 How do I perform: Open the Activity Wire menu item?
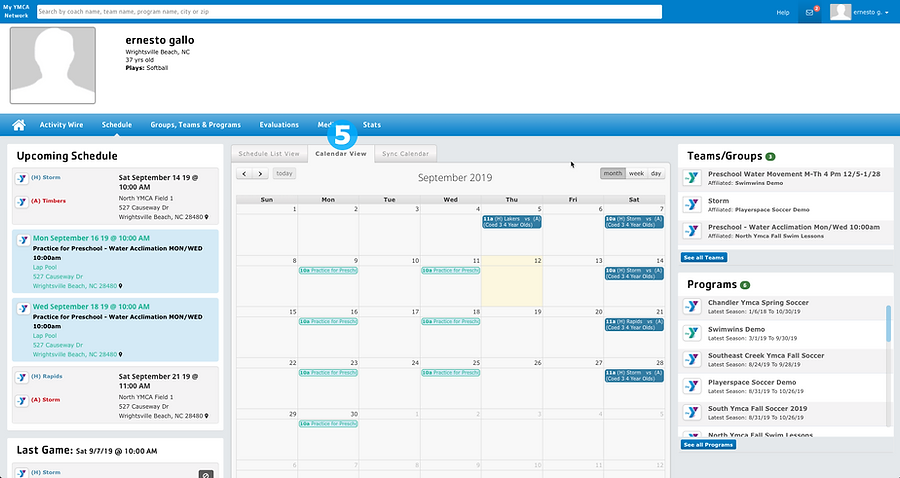(61, 125)
